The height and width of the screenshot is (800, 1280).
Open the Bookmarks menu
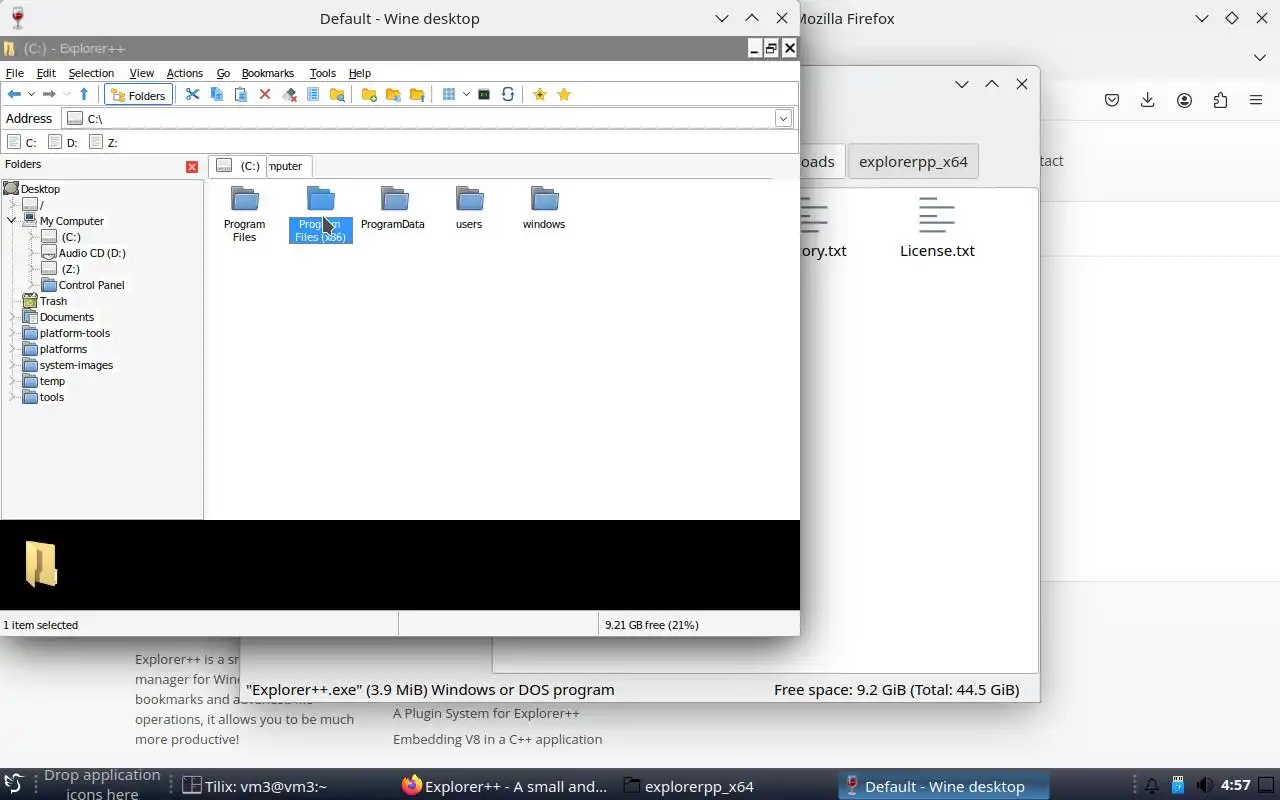(267, 73)
